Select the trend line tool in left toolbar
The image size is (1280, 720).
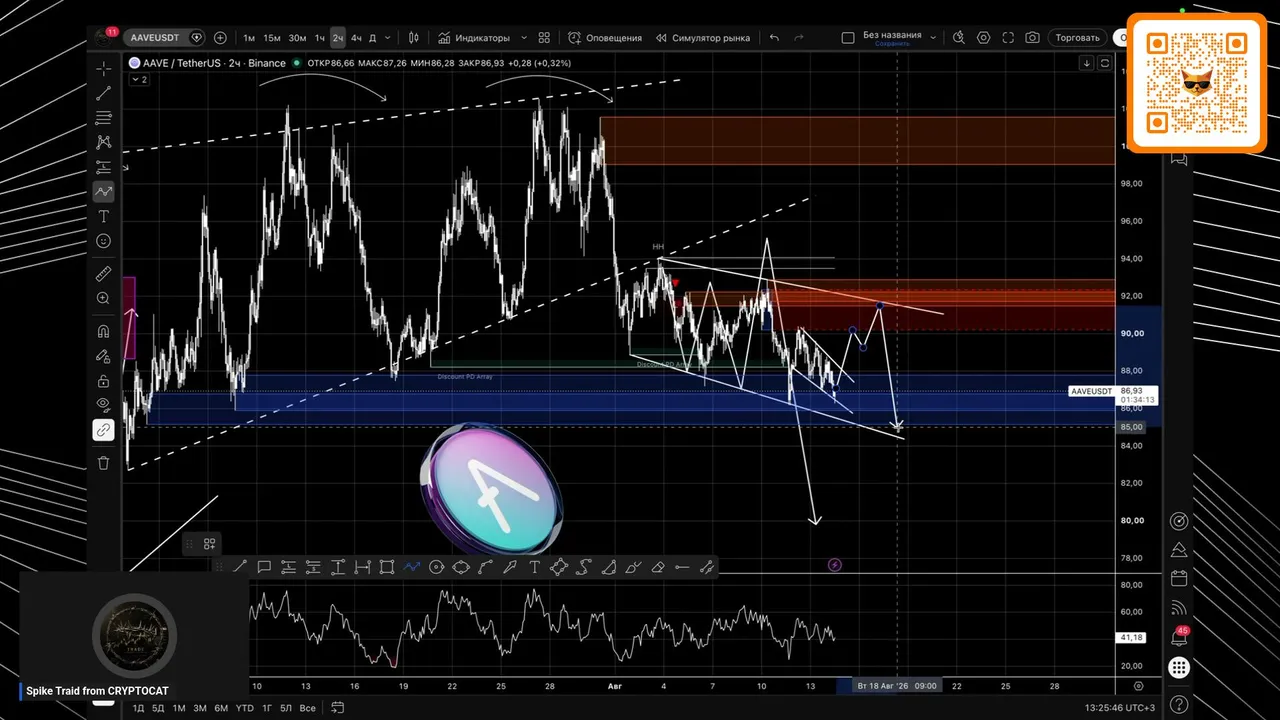tap(104, 93)
